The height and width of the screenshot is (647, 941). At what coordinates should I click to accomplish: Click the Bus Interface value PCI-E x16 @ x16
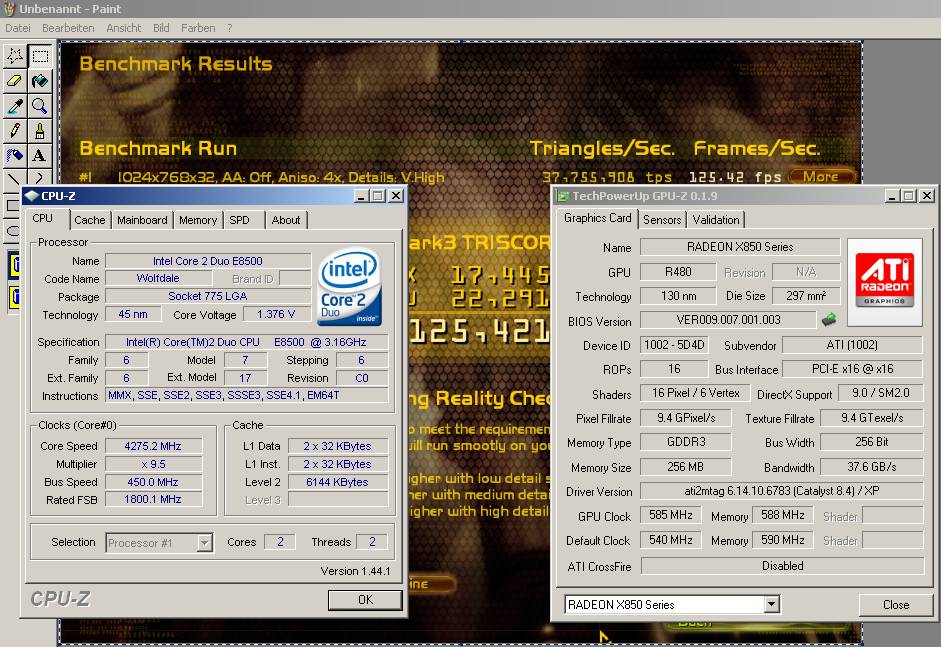coord(853,369)
